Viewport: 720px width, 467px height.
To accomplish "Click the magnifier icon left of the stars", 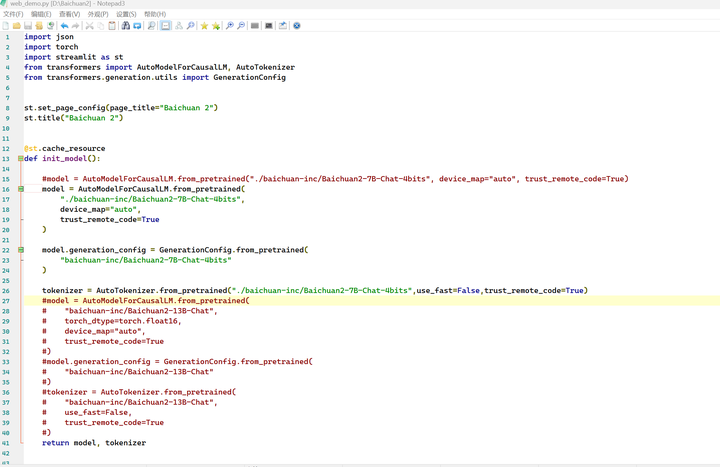I will point(190,26).
